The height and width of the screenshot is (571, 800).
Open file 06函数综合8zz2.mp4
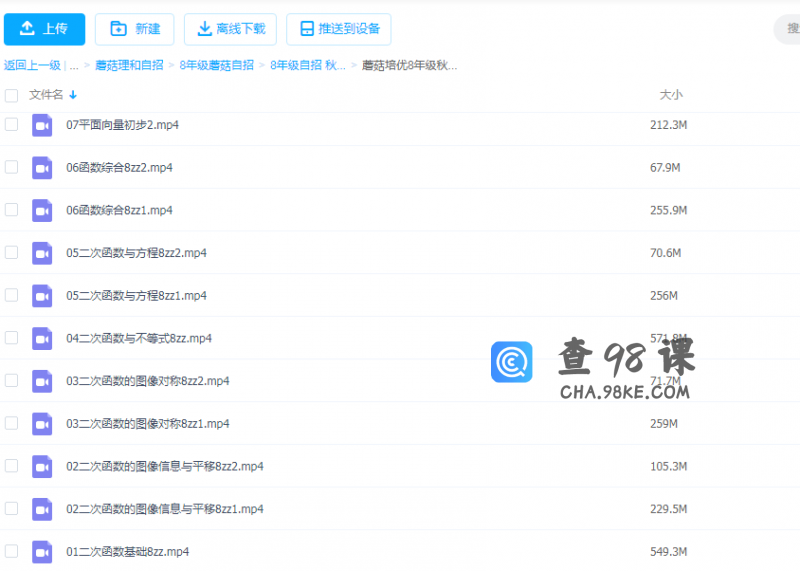[119, 168]
